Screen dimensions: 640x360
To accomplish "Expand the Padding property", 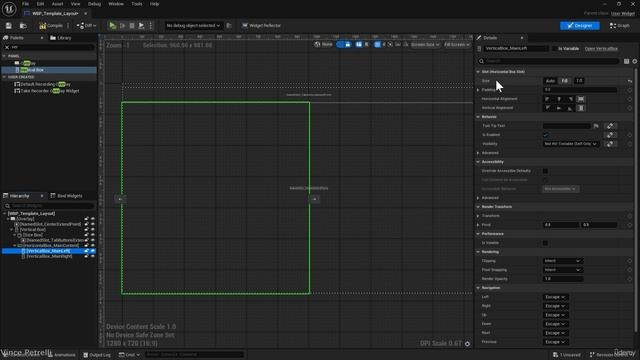I will (478, 90).
